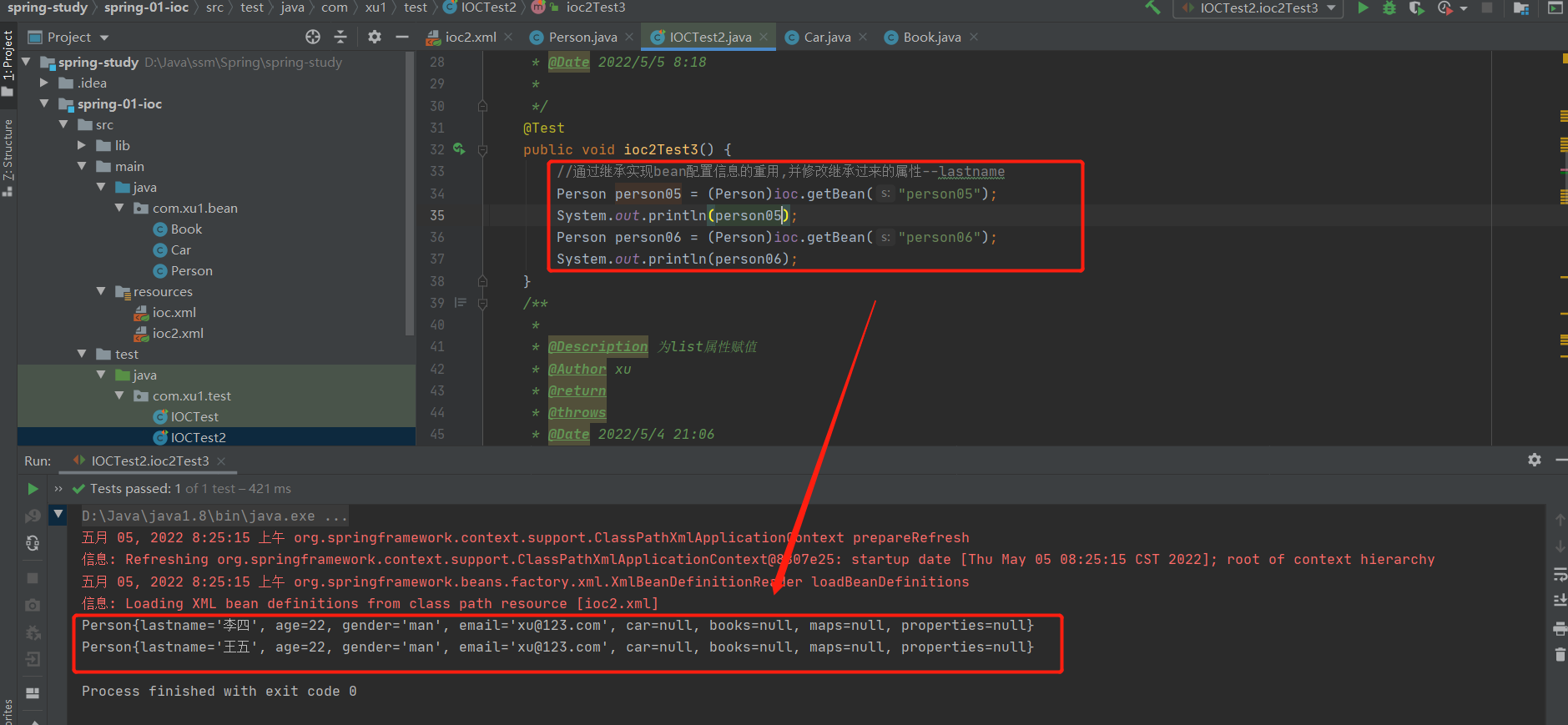Expand the .idea folder
1568x725 pixels.
44,83
